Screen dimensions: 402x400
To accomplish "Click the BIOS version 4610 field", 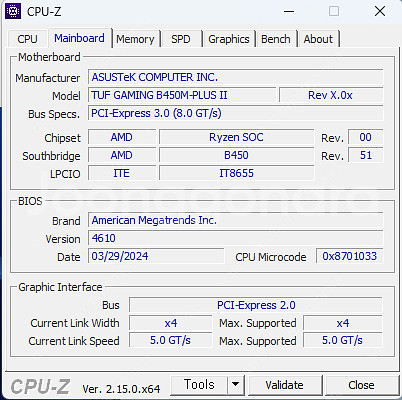I will click(x=236, y=238).
